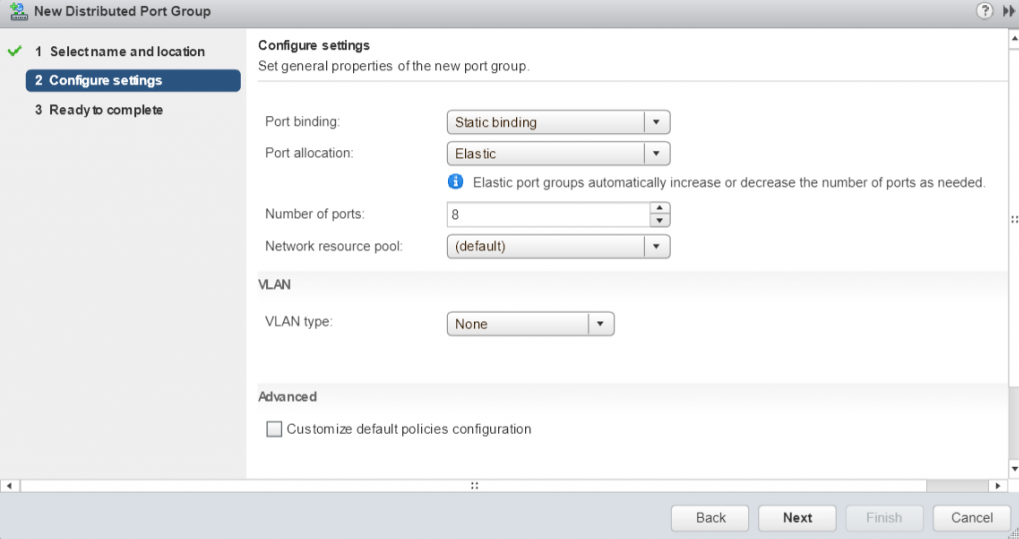Click the green checkmark beside step 1
This screenshot has height=539, width=1019.
click(x=14, y=51)
